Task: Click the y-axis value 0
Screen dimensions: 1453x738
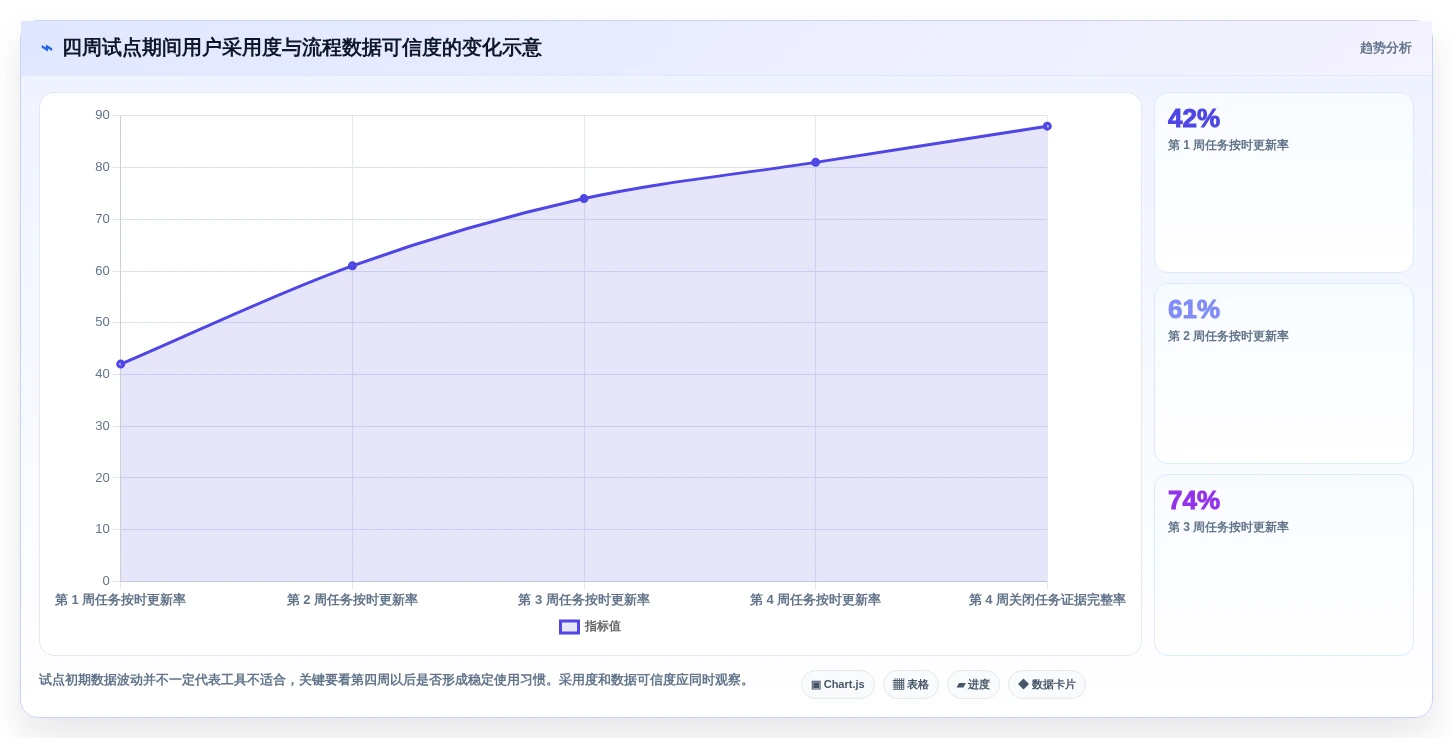Action: tap(106, 581)
